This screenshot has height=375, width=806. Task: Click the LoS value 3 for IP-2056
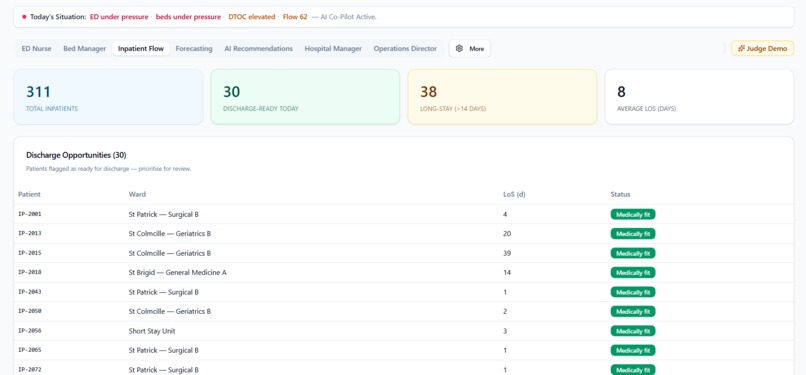tap(505, 331)
